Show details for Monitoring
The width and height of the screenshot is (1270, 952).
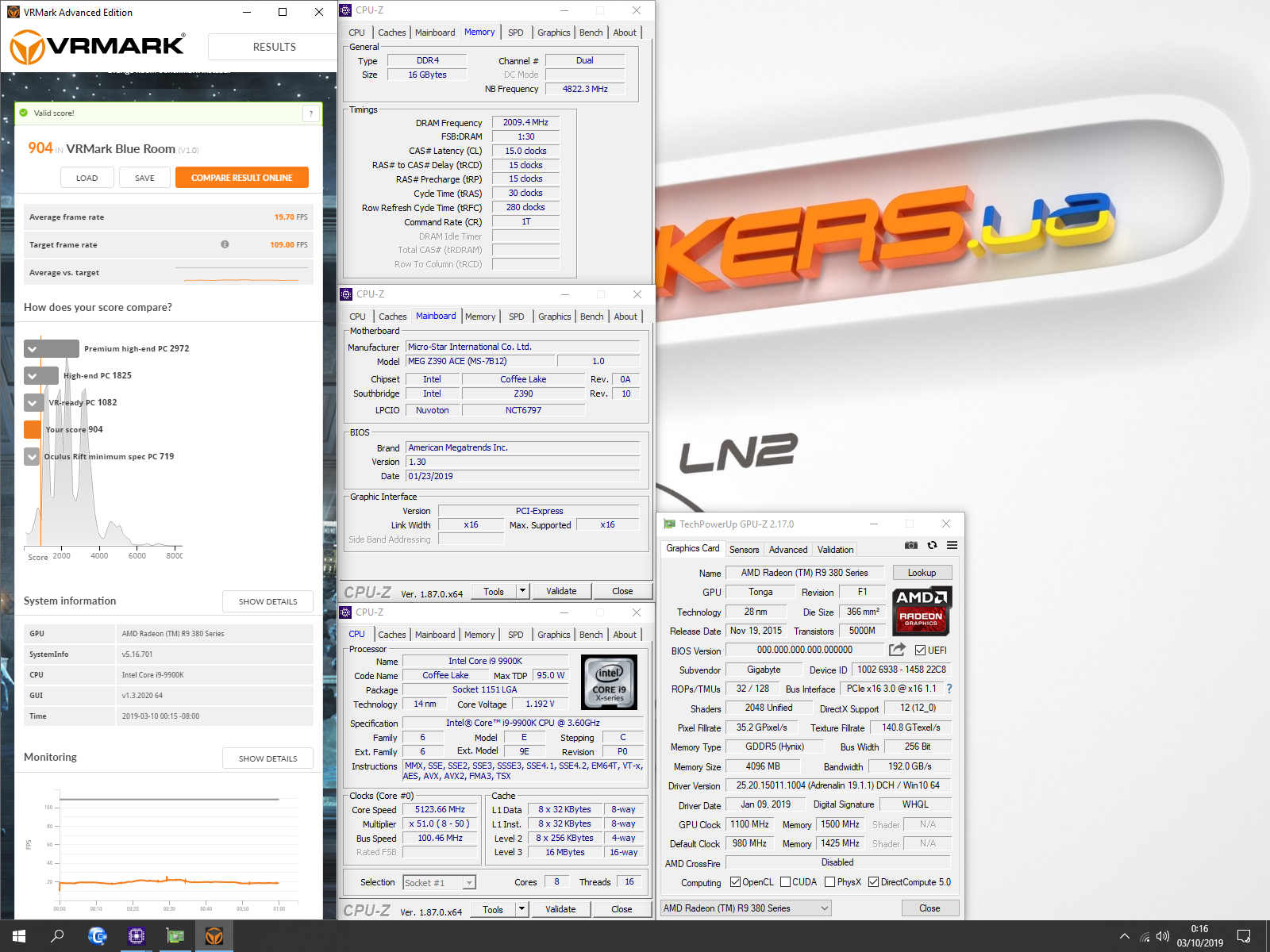267,758
